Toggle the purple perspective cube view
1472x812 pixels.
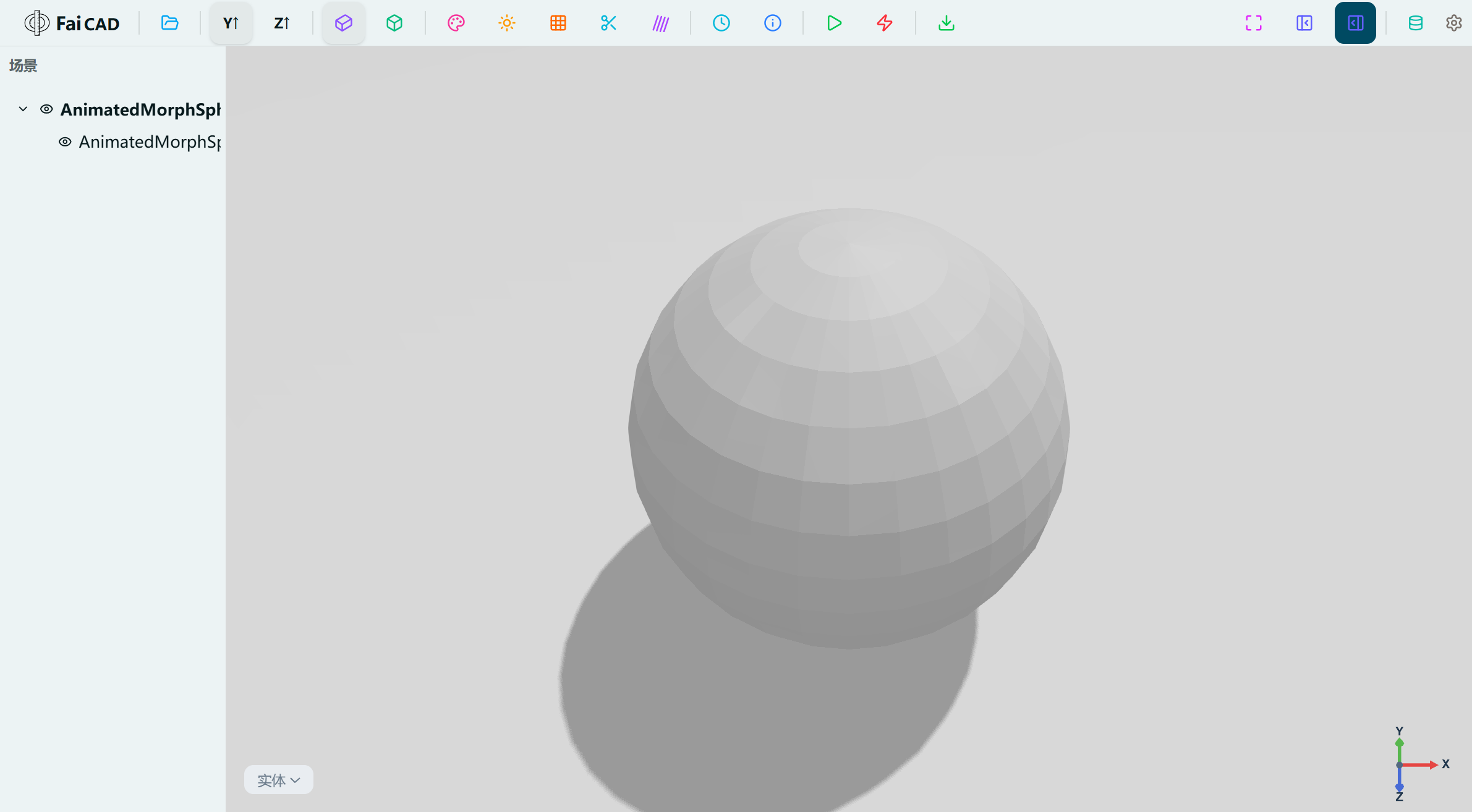[x=344, y=23]
